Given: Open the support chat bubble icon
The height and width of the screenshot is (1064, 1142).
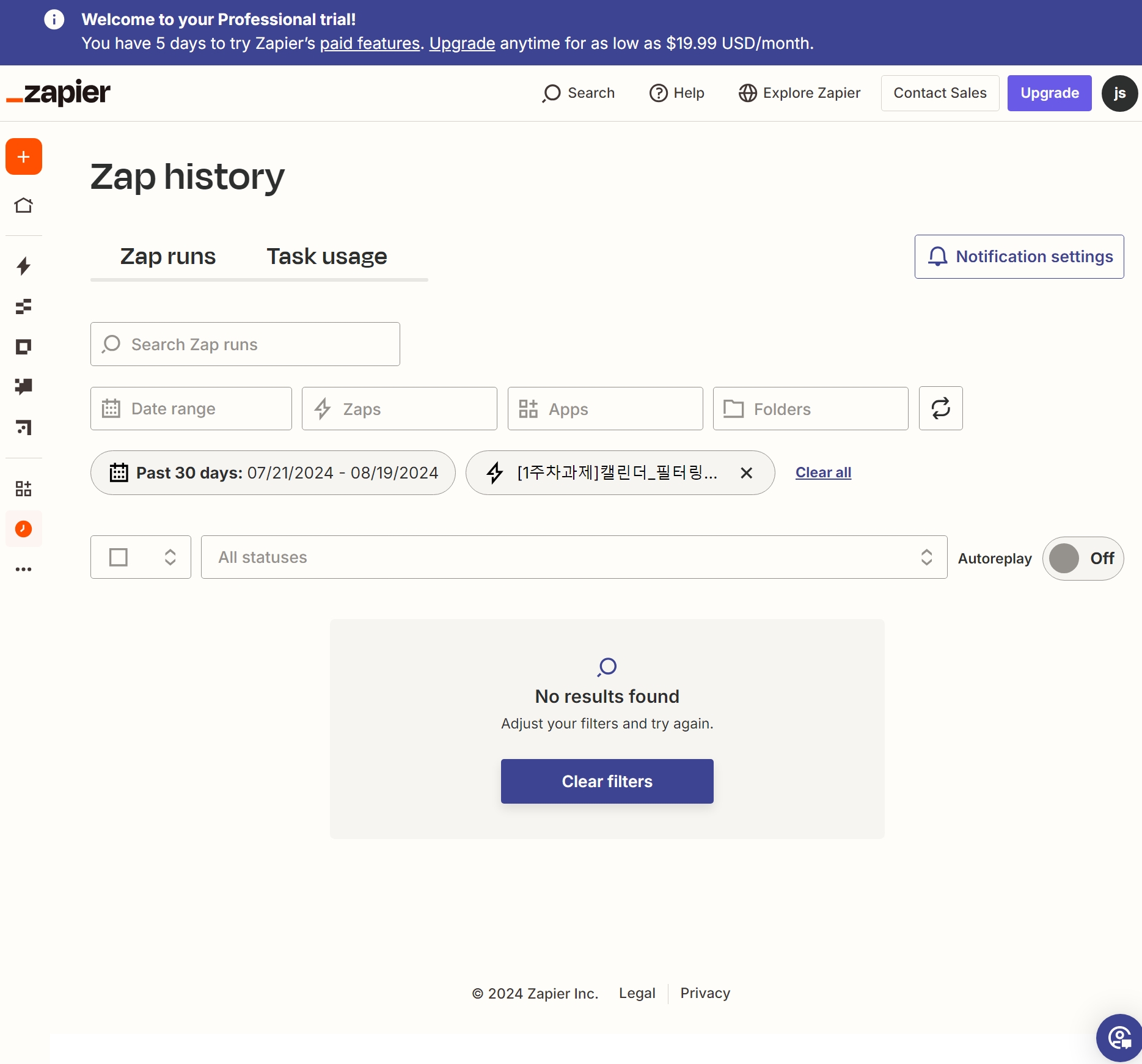Looking at the screenshot, I should click(x=1119, y=1038).
